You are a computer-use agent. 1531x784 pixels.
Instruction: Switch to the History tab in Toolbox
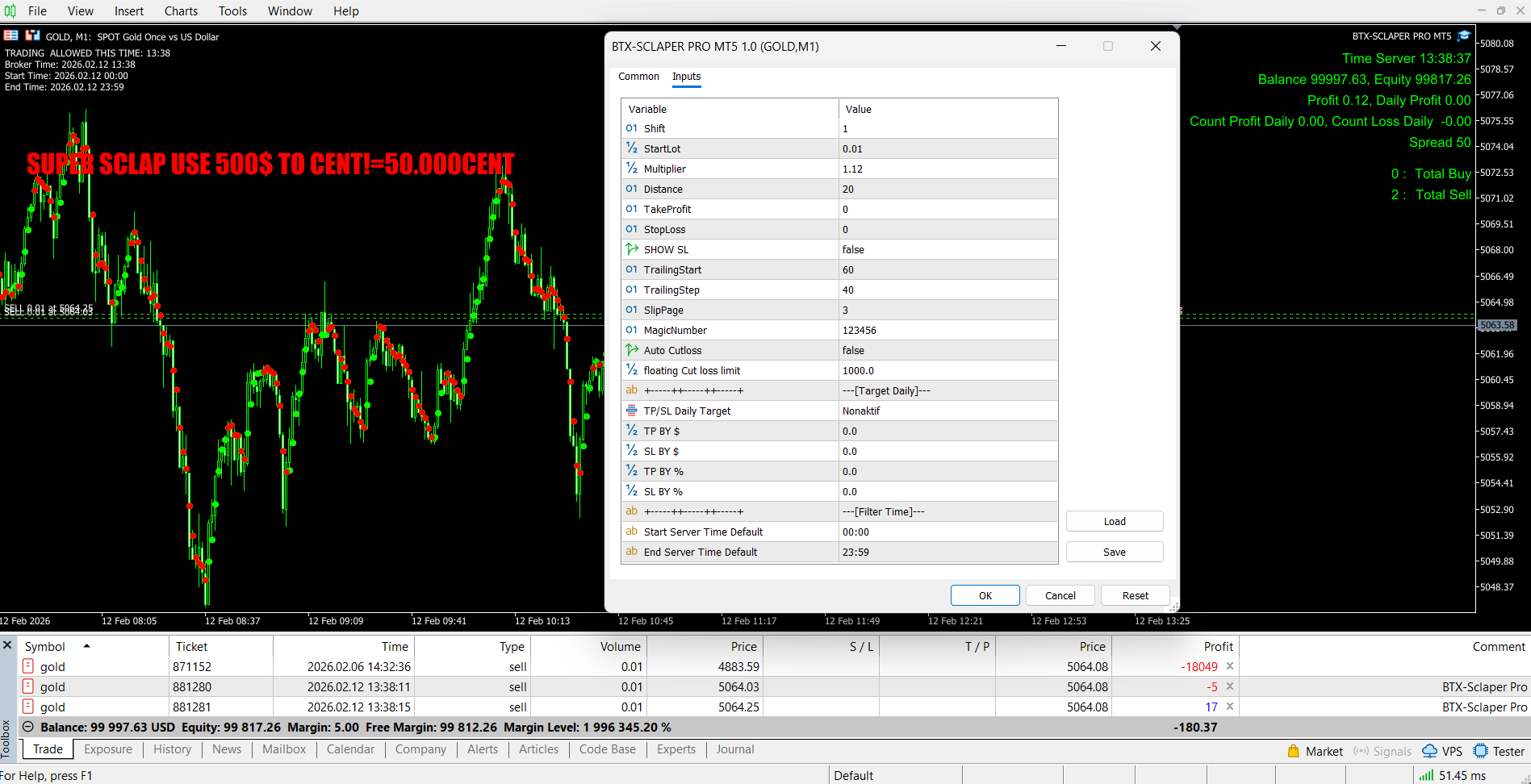[172, 749]
